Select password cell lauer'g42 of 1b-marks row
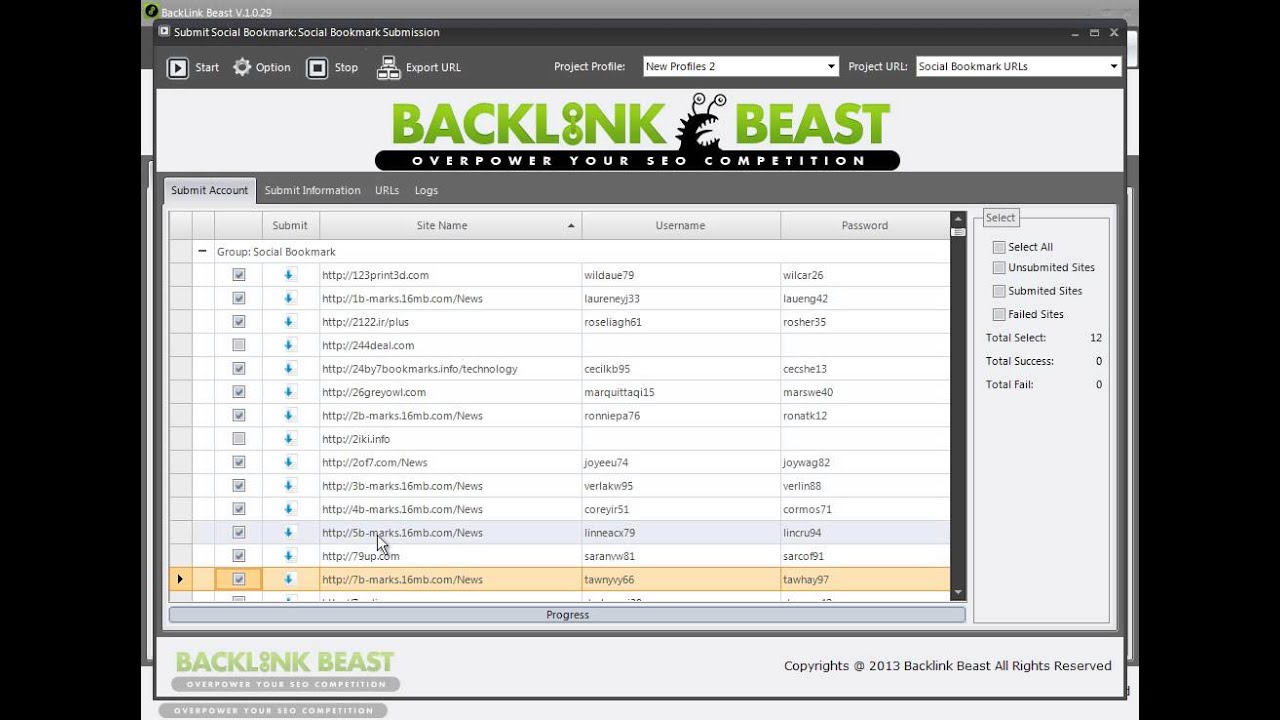 pyautogui.click(x=865, y=298)
